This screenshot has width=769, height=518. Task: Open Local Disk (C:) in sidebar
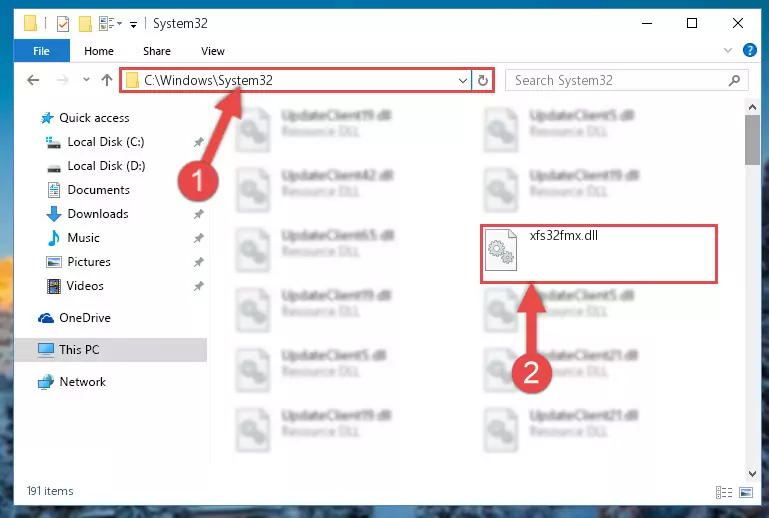[x=105, y=142]
